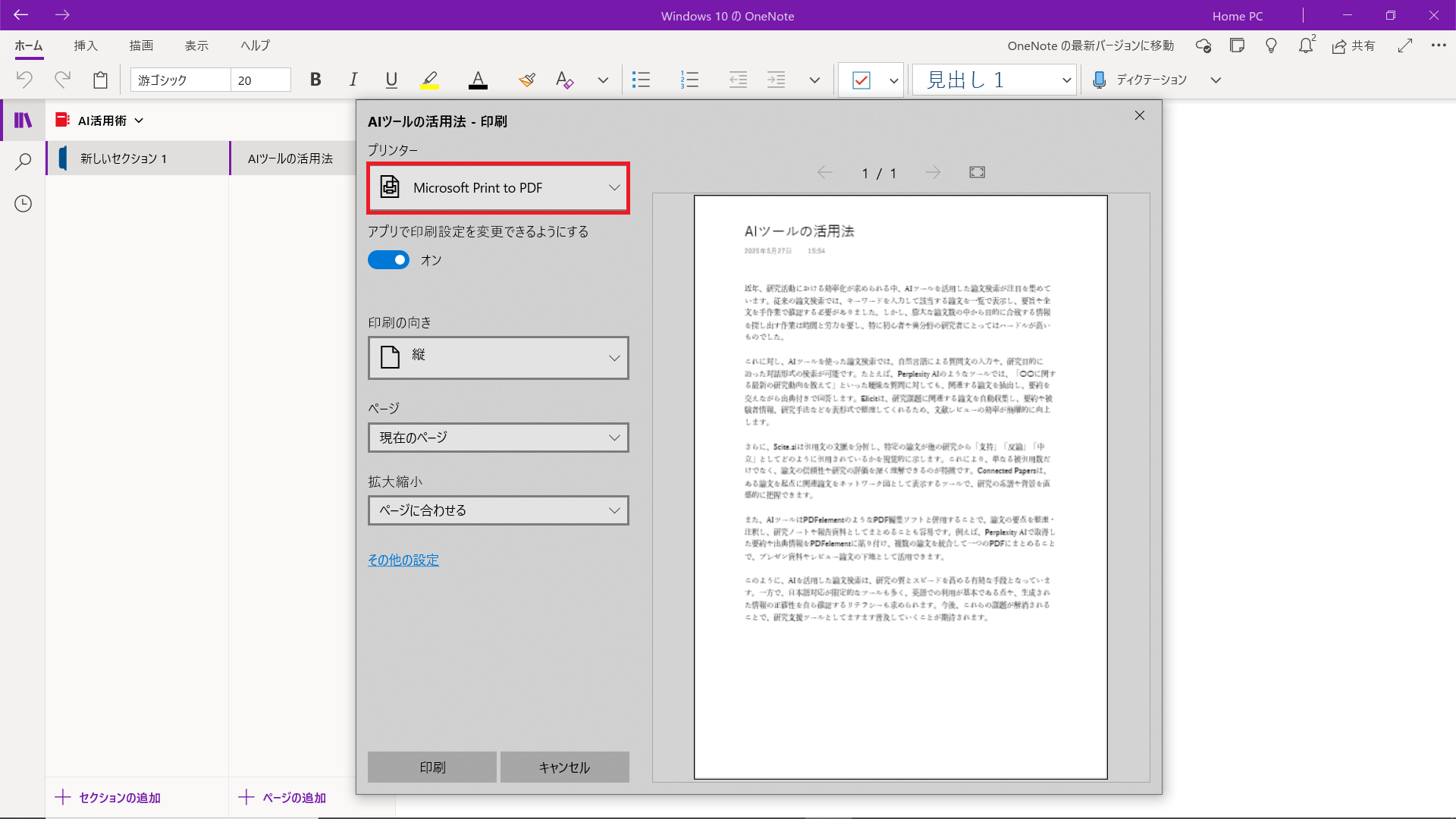Show the notebooks navigation pane icon
Screen dimensions: 1456x819
coord(24,120)
